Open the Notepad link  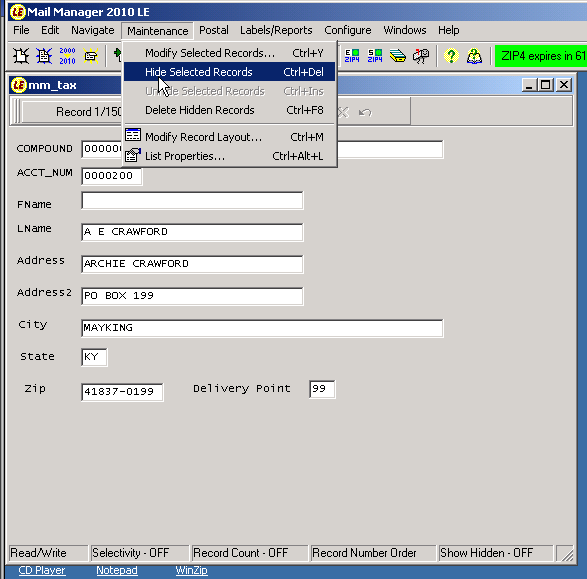(x=117, y=570)
